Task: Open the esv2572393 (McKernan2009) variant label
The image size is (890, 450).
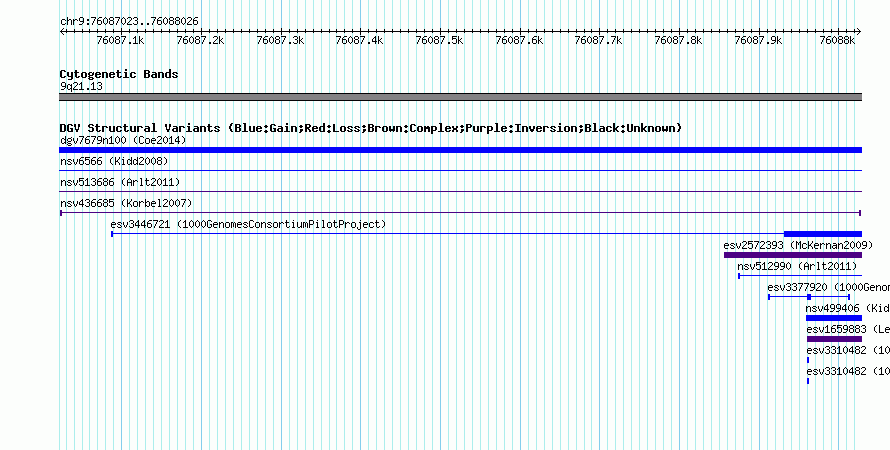Action: pos(798,246)
